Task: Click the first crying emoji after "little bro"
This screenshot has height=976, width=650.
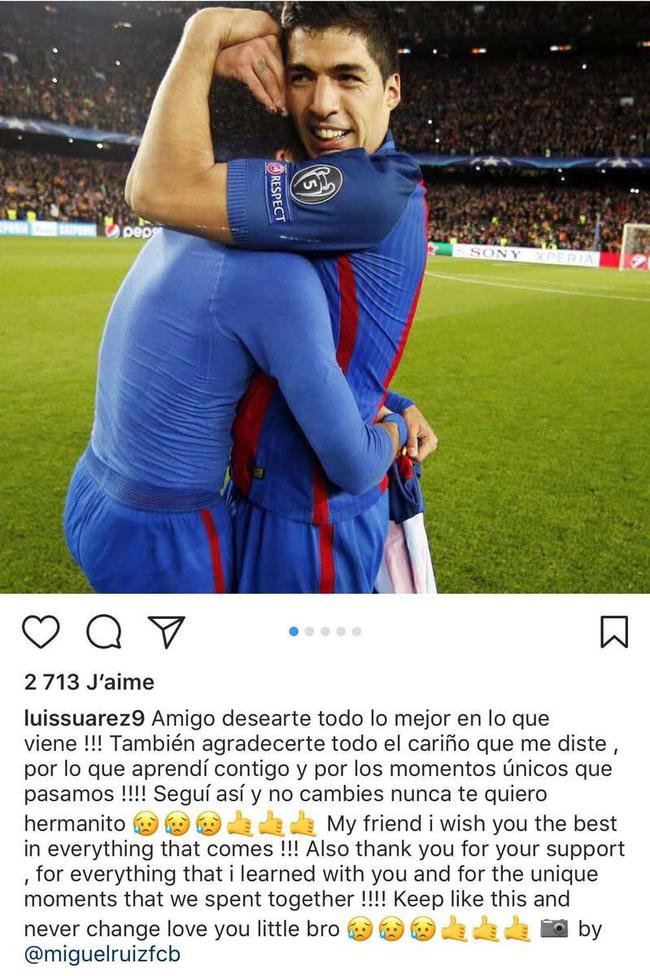Action: (360, 929)
